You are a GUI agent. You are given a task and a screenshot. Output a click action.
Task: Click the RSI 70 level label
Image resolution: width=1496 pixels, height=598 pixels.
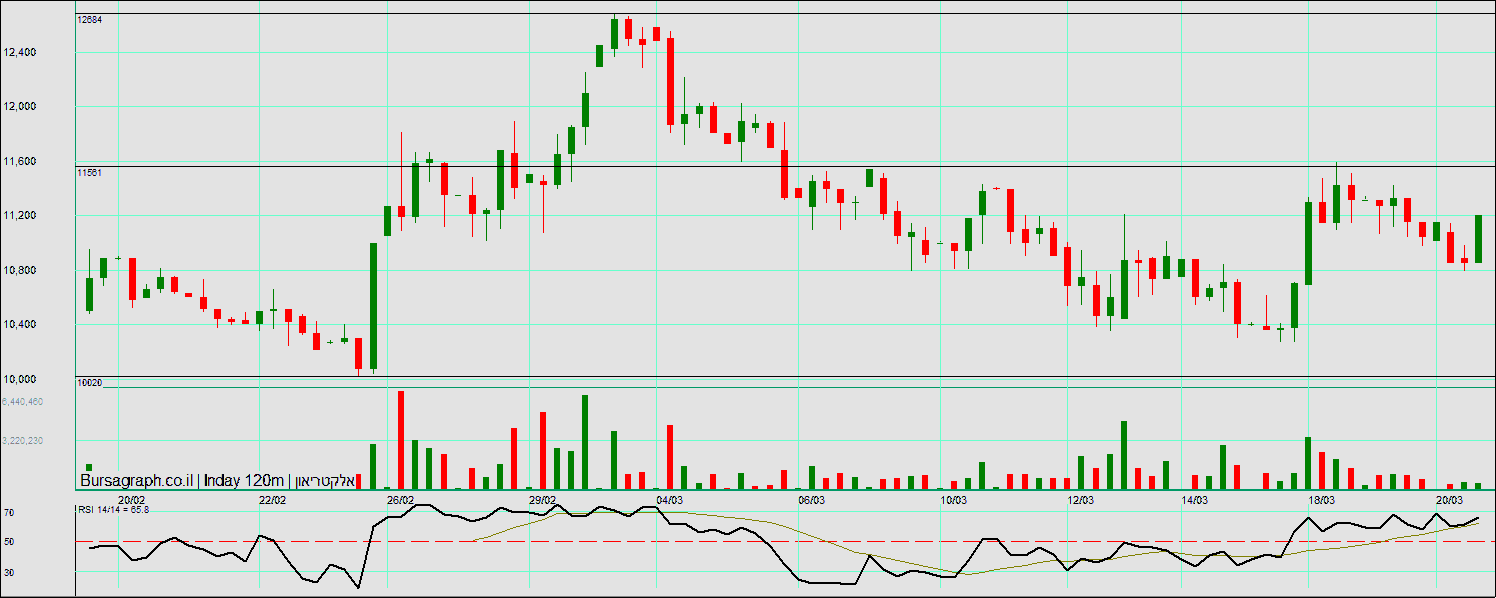8,512
